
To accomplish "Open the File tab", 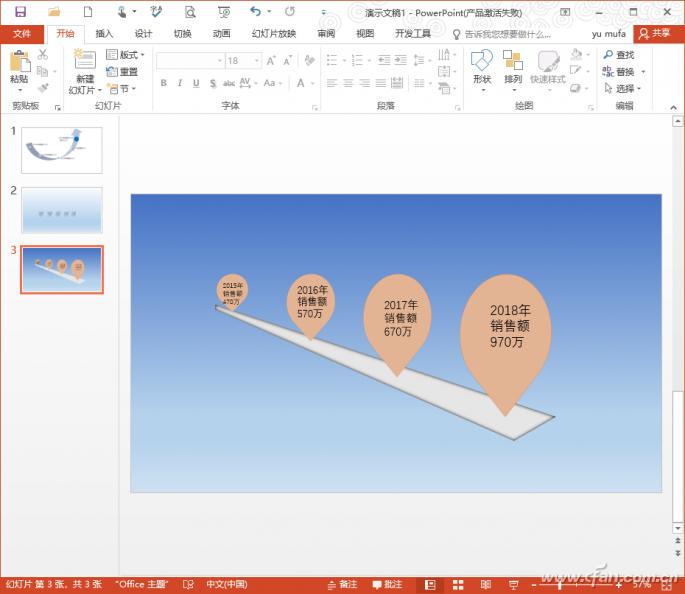I will point(22,34).
